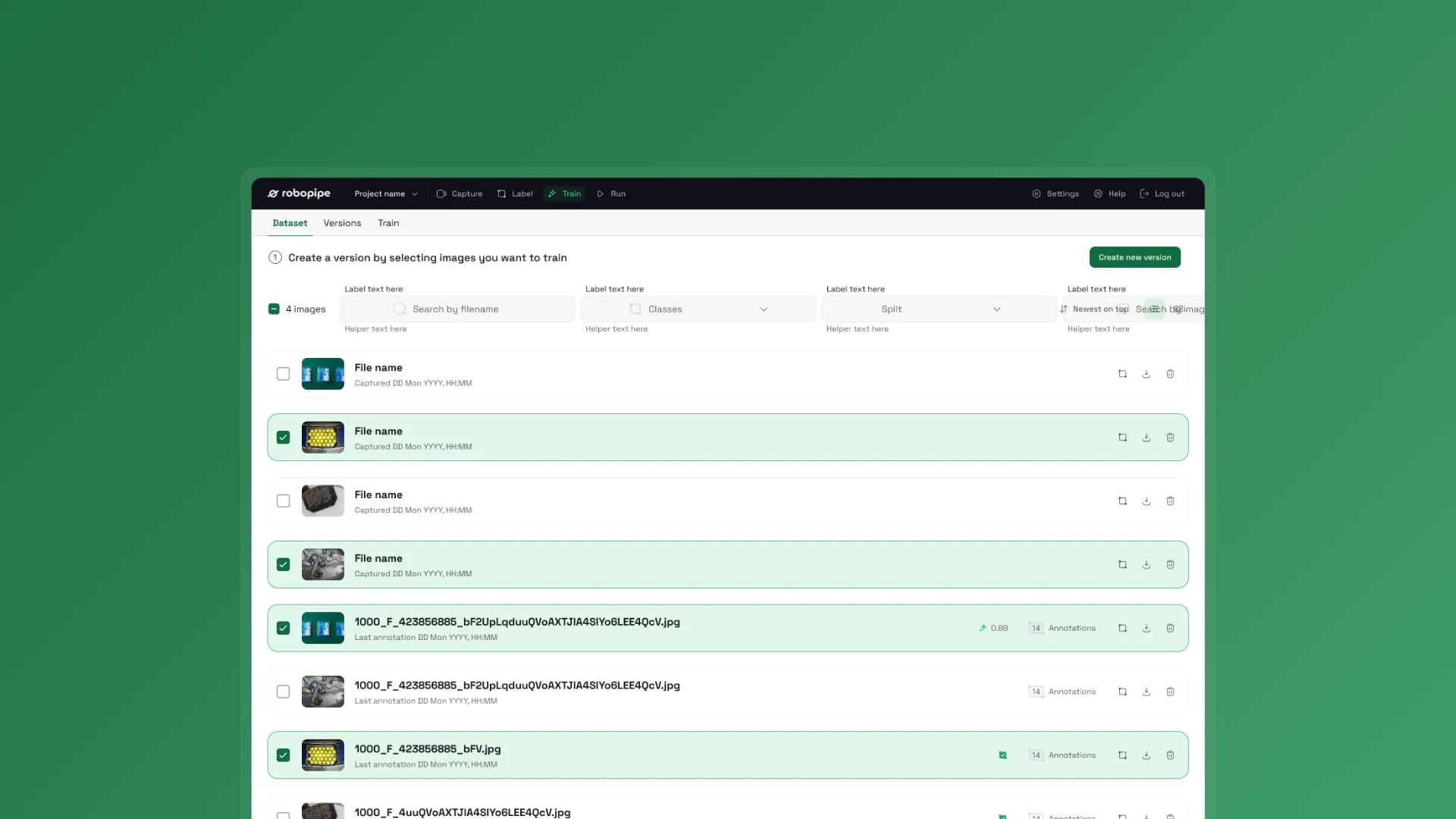Go to Capture in the top navigation
Screen dimensions: 1456x819
coord(460,193)
